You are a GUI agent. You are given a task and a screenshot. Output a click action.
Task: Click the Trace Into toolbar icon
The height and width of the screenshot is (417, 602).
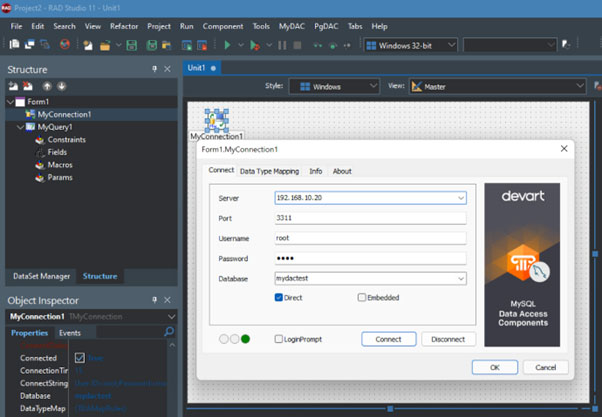point(318,45)
